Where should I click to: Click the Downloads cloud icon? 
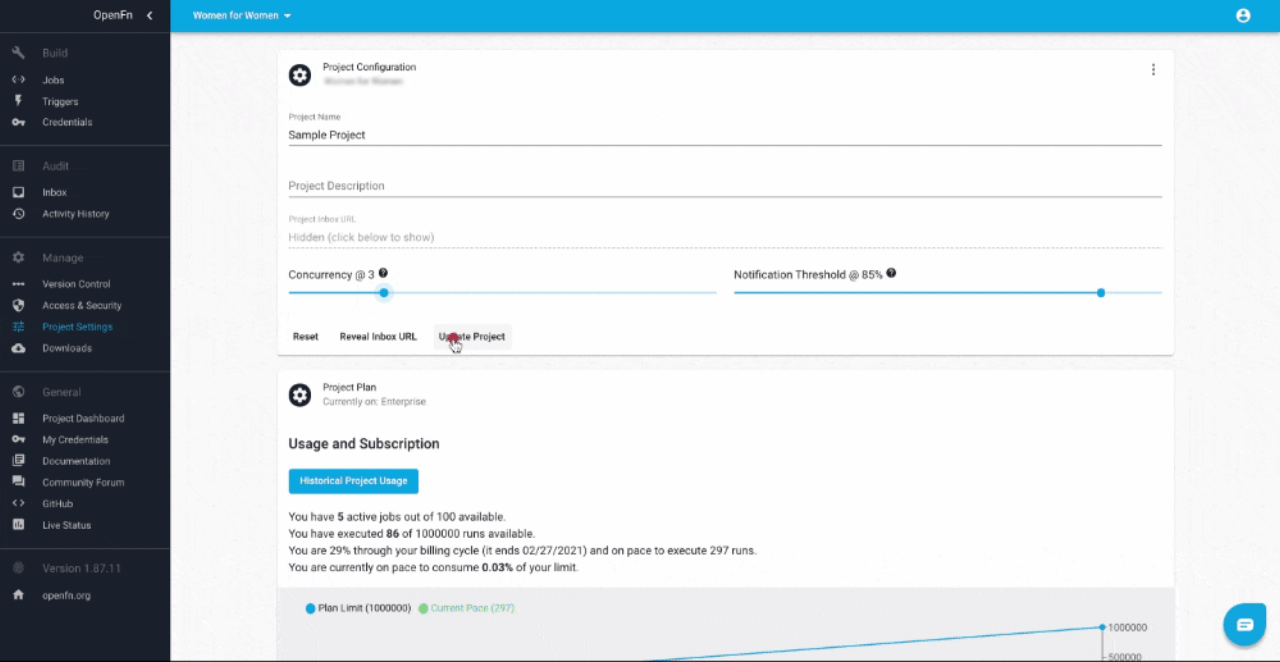click(x=18, y=348)
